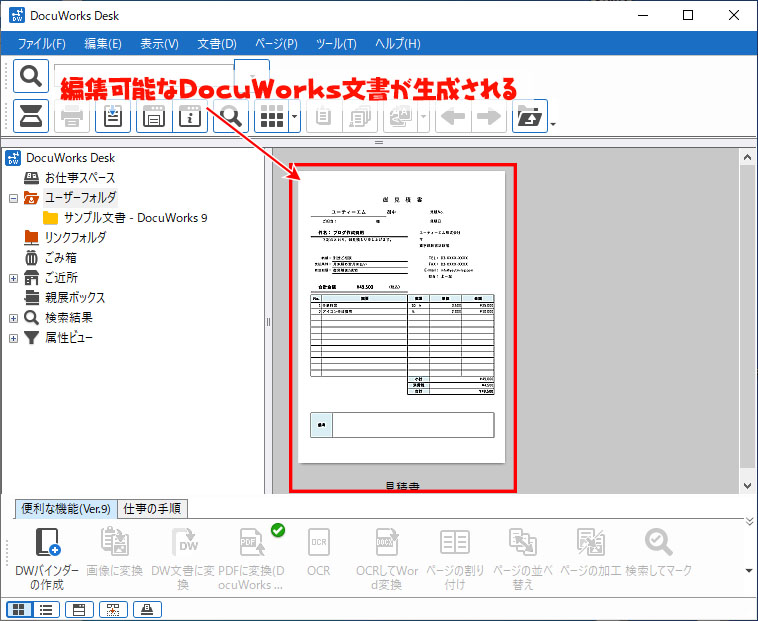Open plugin bar overflow arrow

(x=749, y=571)
